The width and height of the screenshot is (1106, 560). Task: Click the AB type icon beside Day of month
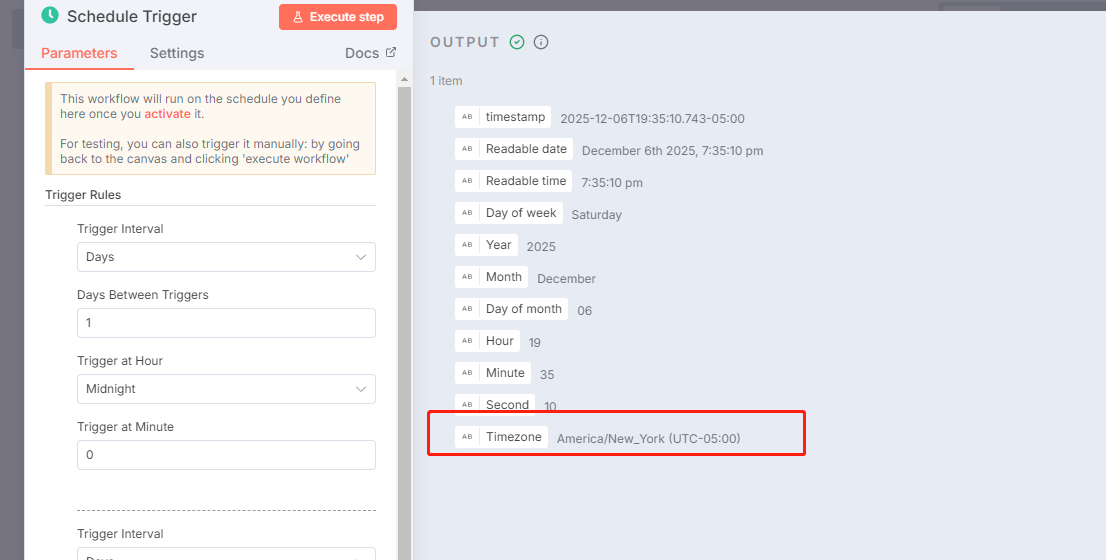point(467,309)
